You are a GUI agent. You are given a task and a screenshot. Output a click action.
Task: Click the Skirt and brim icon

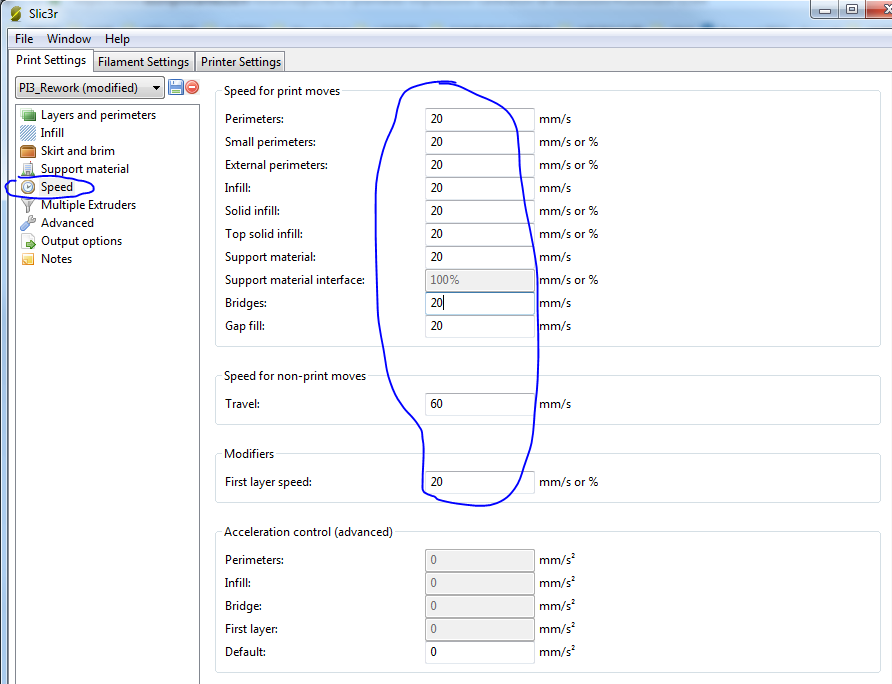point(28,151)
